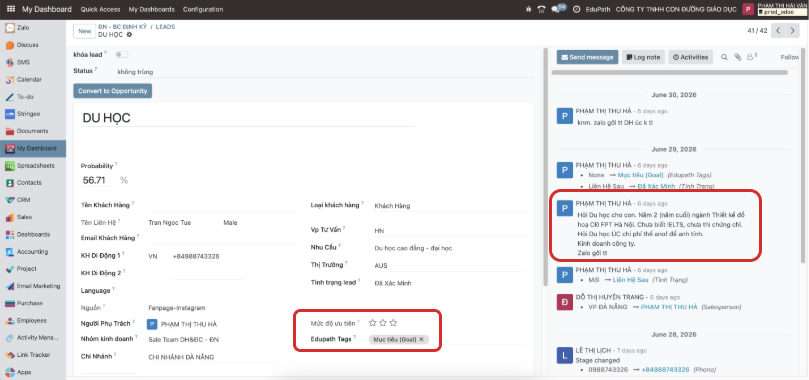Open the Configuration menu
This screenshot has height=380, width=809.
pyautogui.click(x=203, y=9)
